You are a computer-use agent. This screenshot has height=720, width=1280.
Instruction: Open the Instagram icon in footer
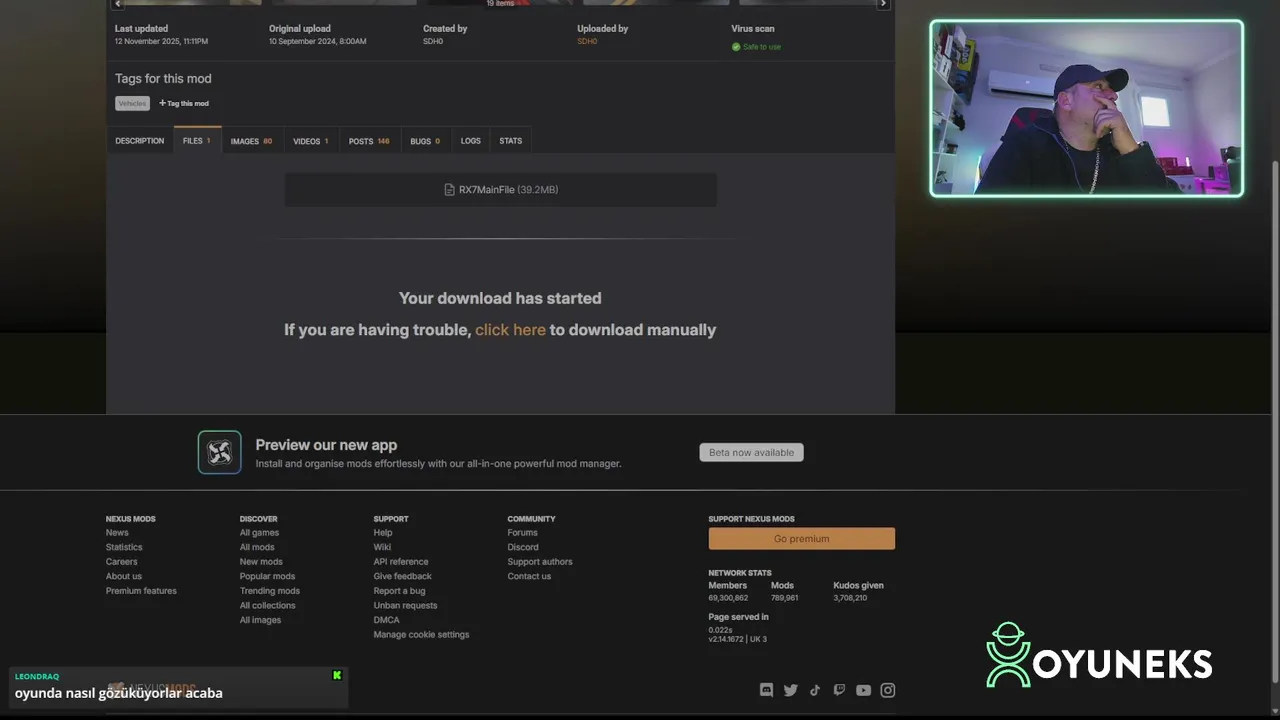click(x=887, y=690)
